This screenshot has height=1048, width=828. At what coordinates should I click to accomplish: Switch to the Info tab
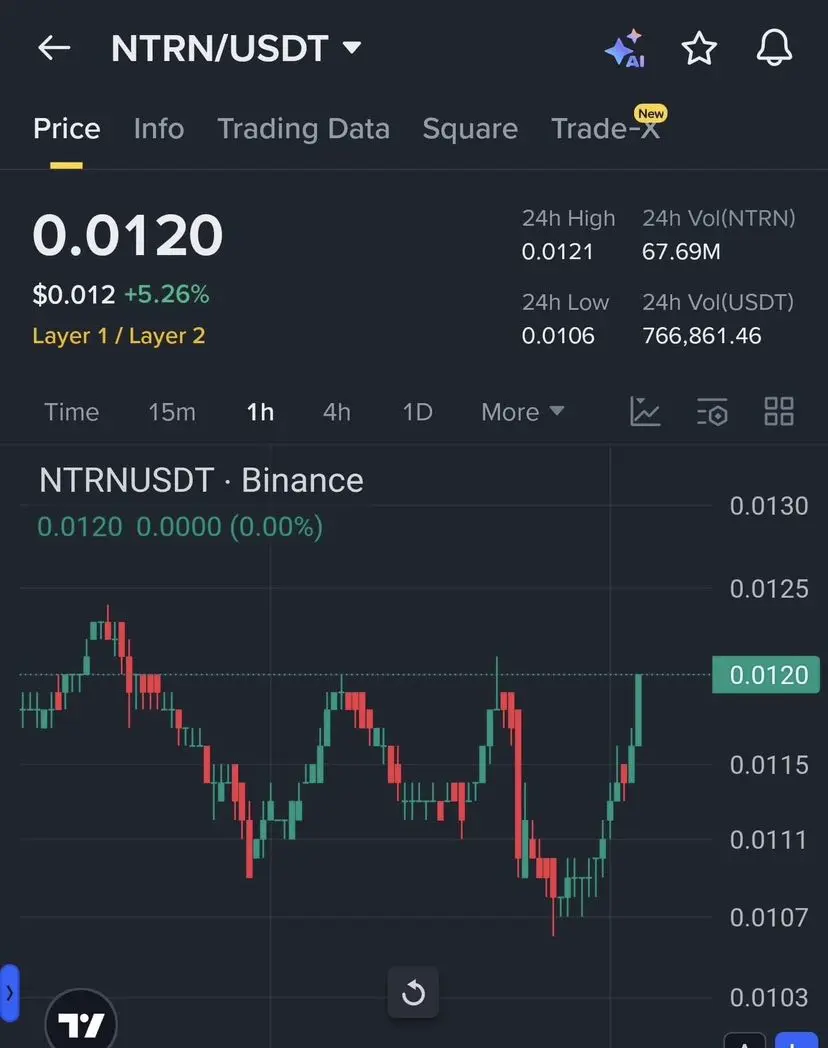coord(159,128)
